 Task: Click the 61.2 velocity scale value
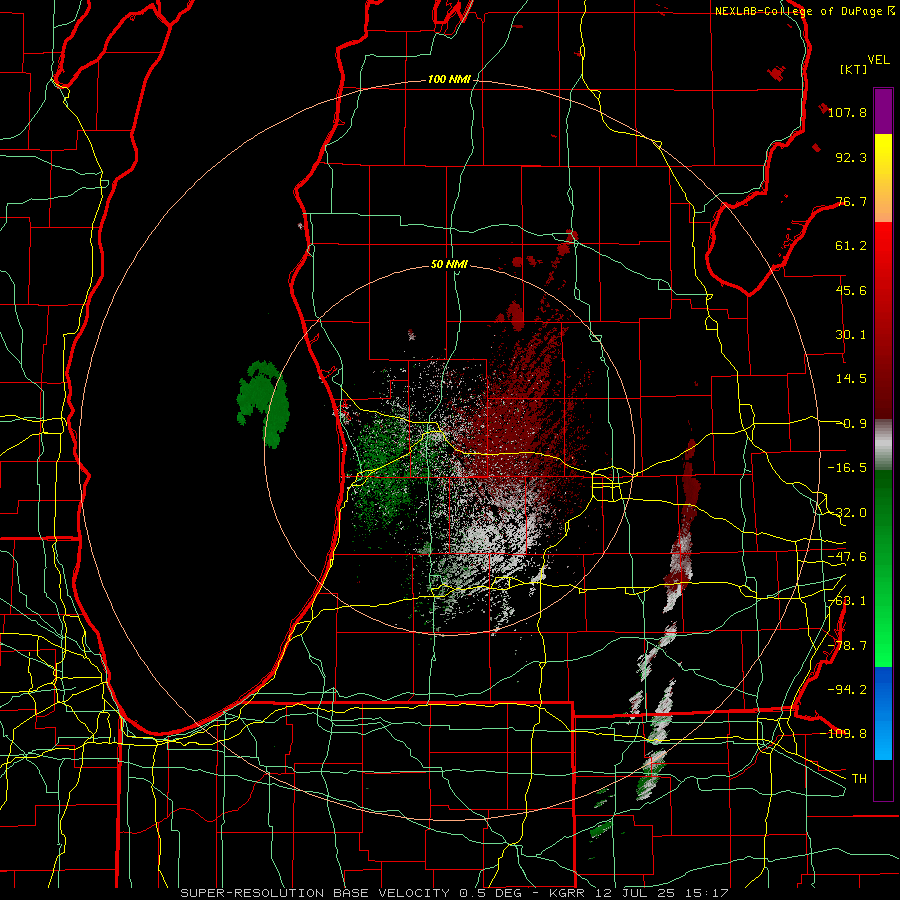pos(851,246)
